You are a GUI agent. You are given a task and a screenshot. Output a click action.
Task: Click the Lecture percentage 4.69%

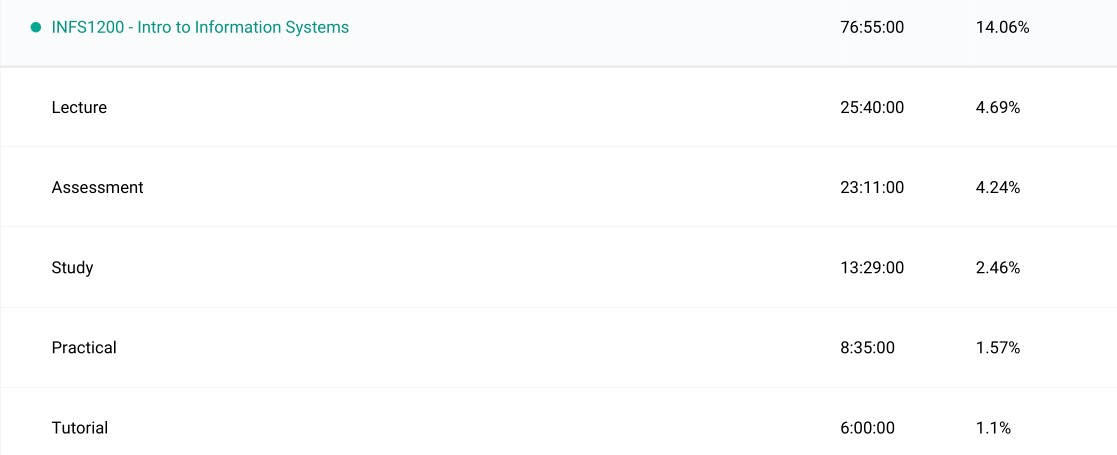click(998, 108)
